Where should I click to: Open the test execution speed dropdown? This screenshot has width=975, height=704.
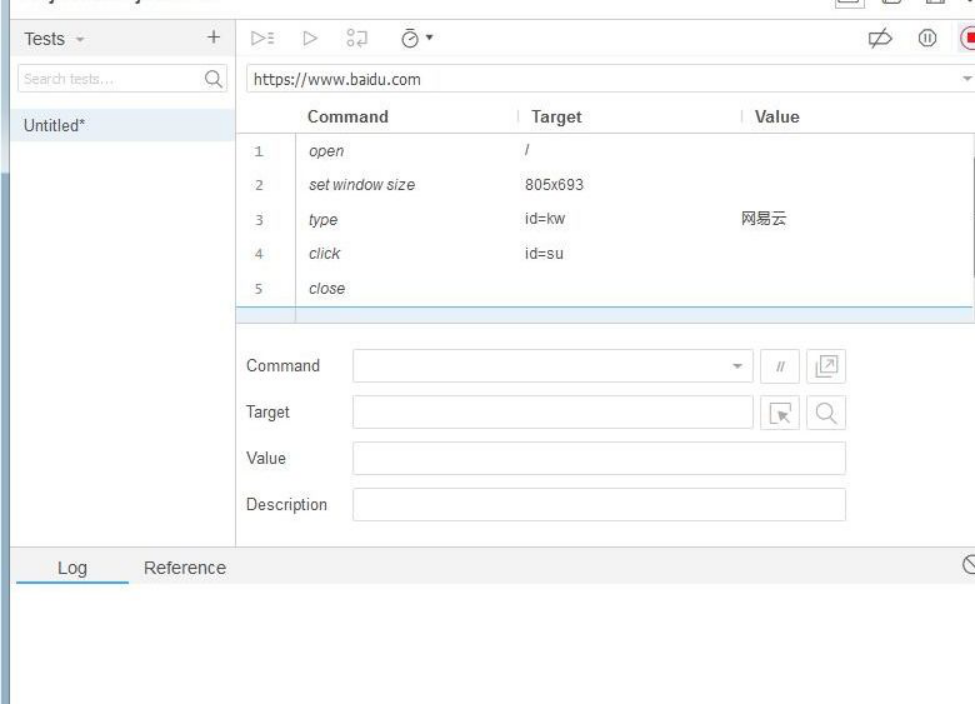[x=413, y=39]
